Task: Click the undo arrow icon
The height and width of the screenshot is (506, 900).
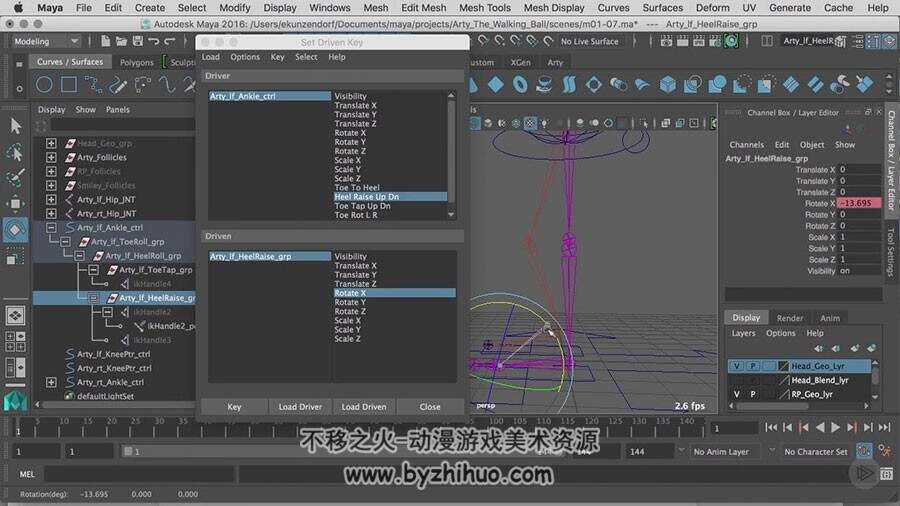Action: 153,41
